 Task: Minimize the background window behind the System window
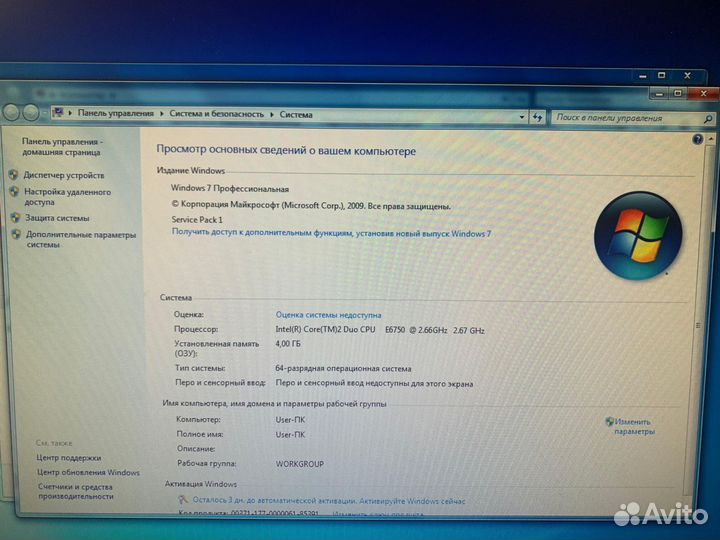coord(643,76)
